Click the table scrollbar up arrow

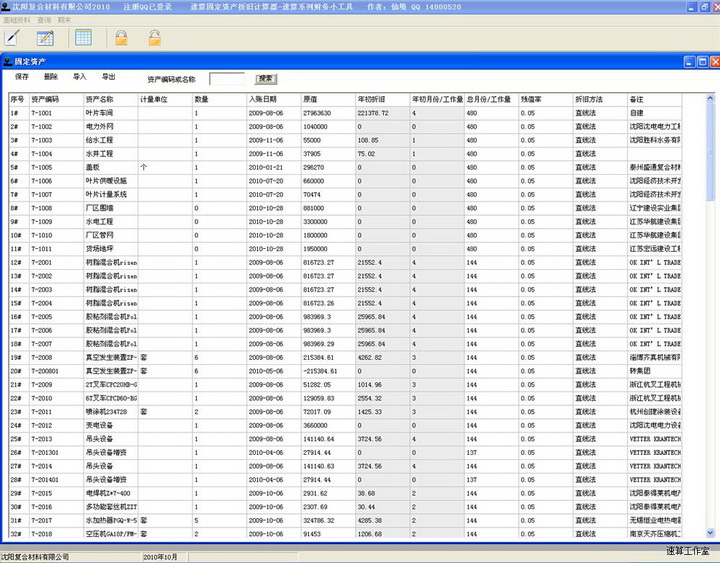point(710,98)
